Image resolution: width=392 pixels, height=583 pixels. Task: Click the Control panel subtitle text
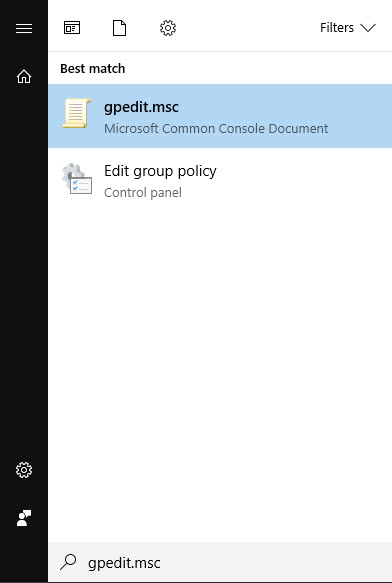pyautogui.click(x=143, y=193)
